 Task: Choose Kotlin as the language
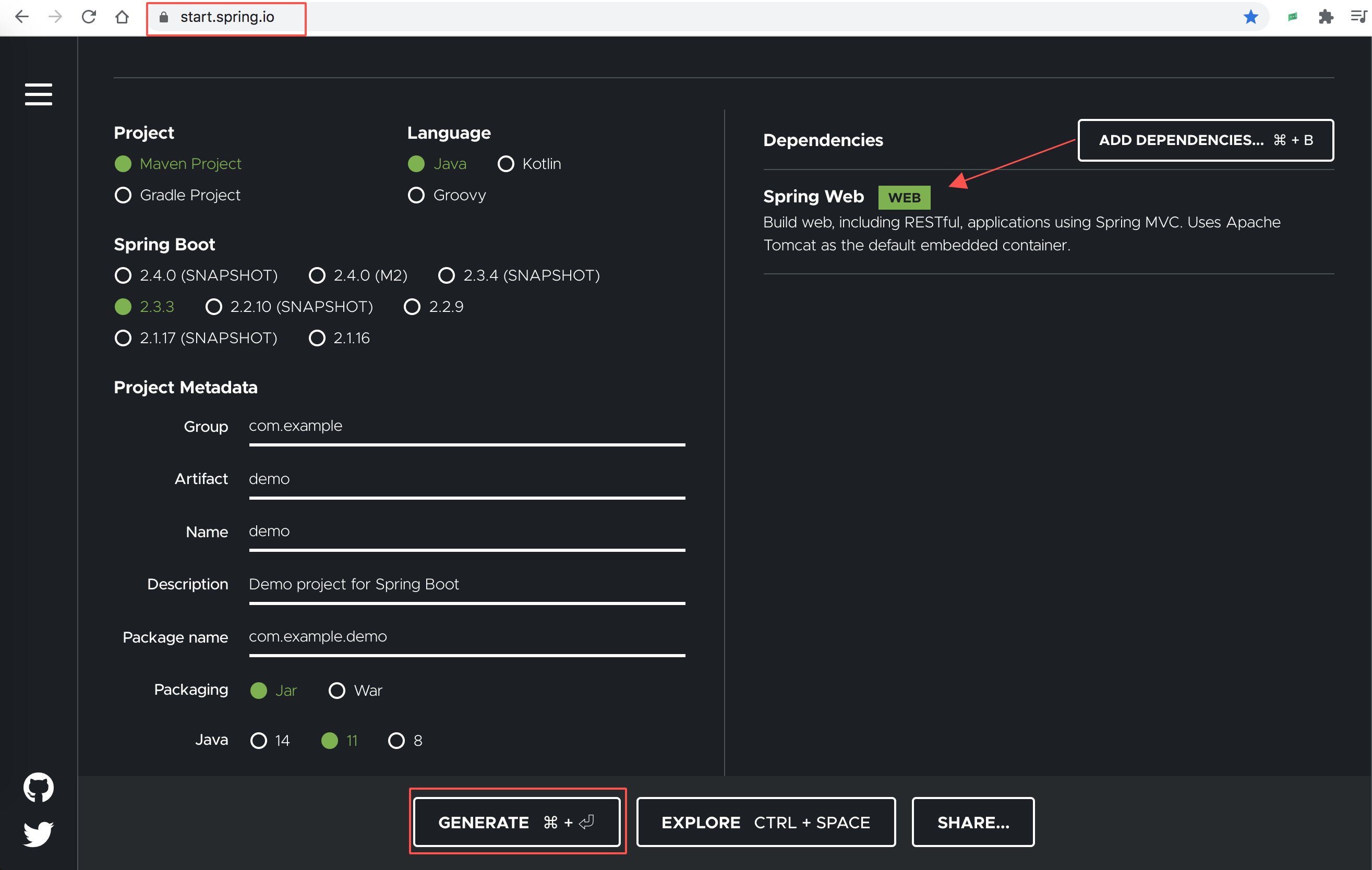pos(506,164)
